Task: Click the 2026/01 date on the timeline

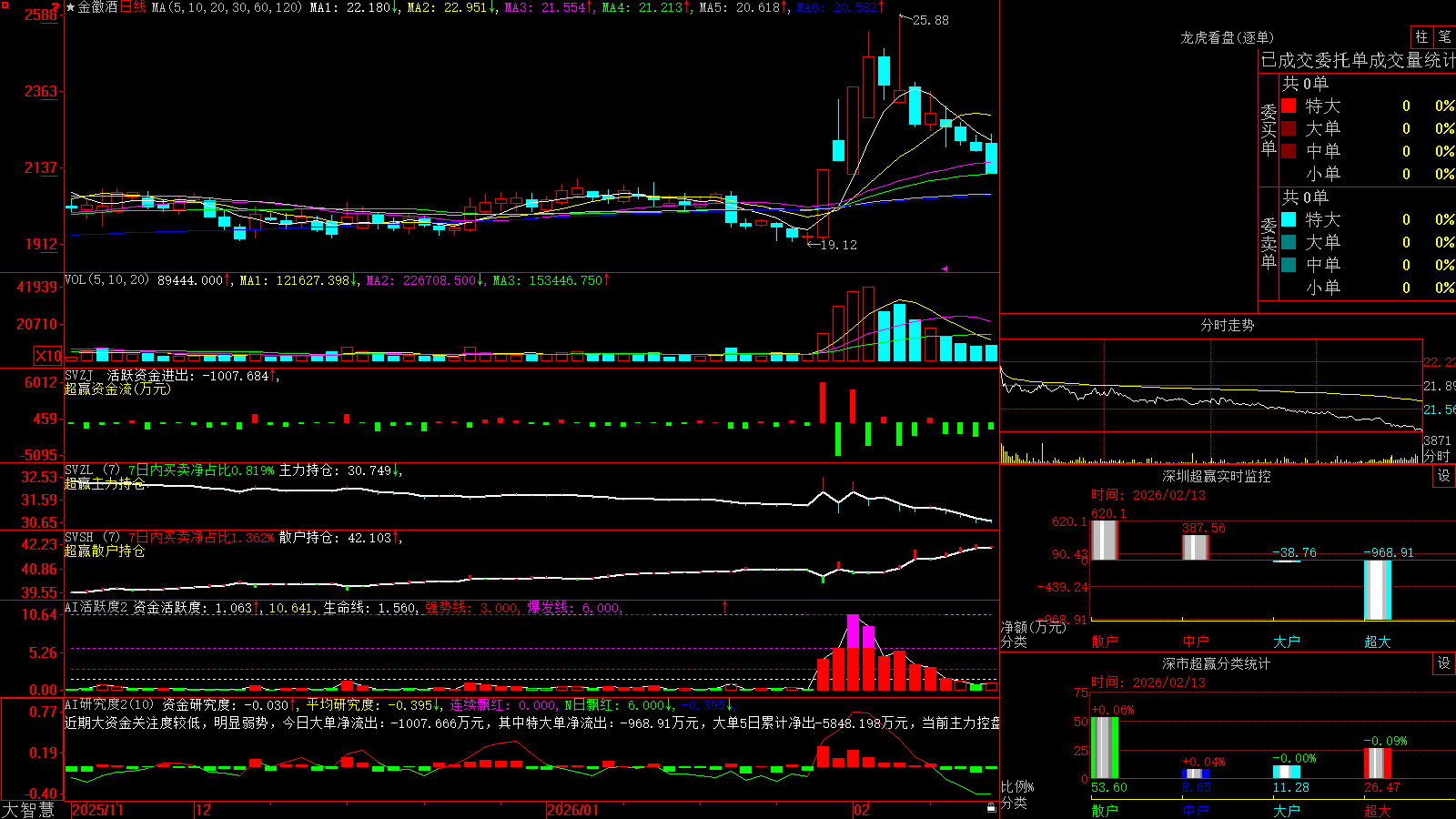Action: (x=573, y=810)
